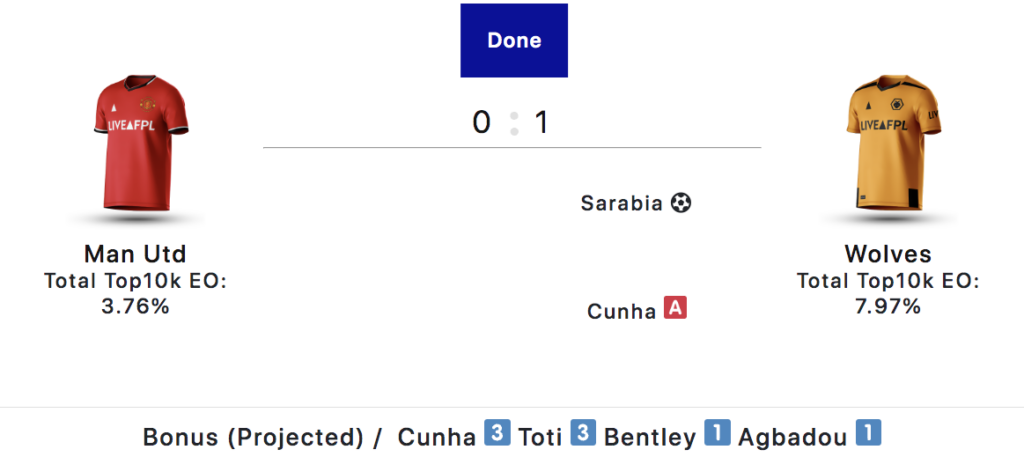Viewport: 1024px width, 457px height.
Task: Click Agbadou's name in the bonus row
Action: pyautogui.click(x=792, y=437)
